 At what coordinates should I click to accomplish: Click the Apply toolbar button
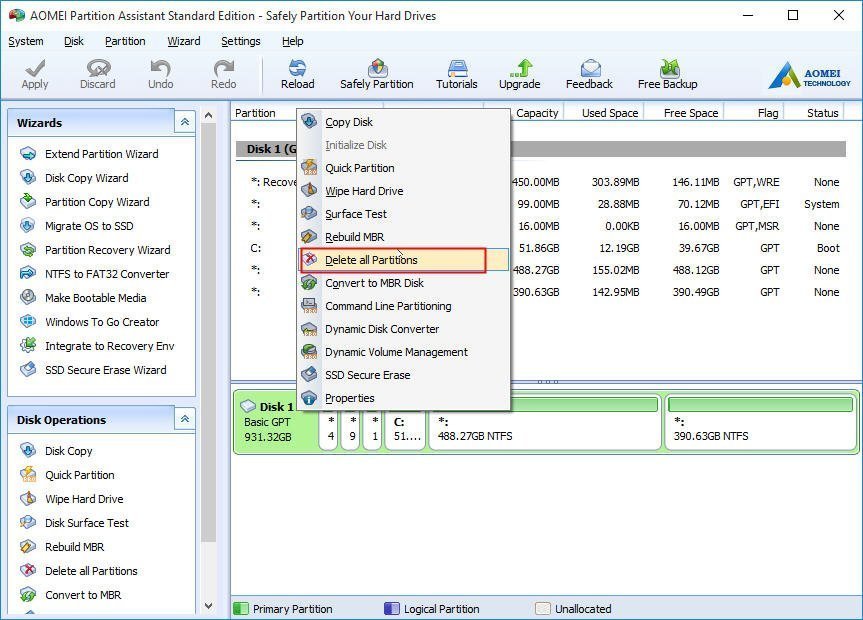[35, 74]
